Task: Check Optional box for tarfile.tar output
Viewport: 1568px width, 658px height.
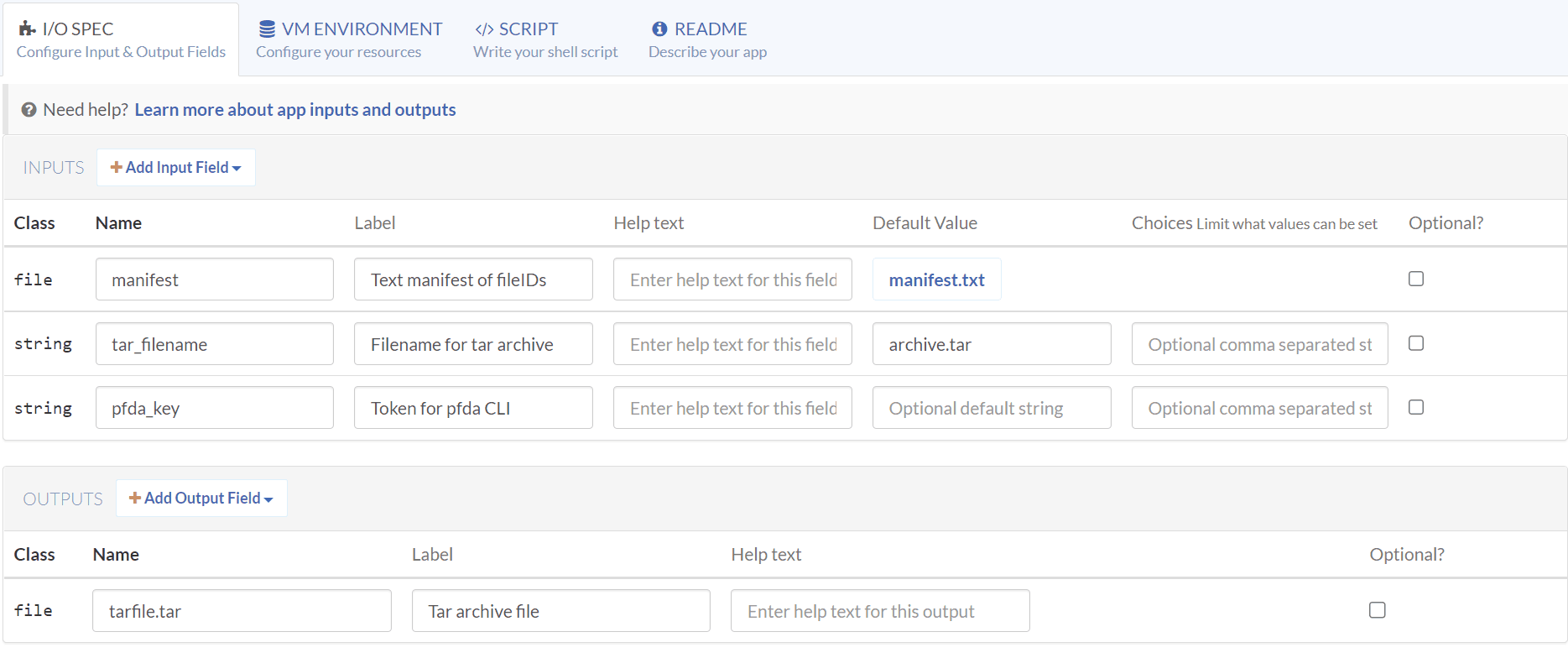Action: coord(1377,610)
